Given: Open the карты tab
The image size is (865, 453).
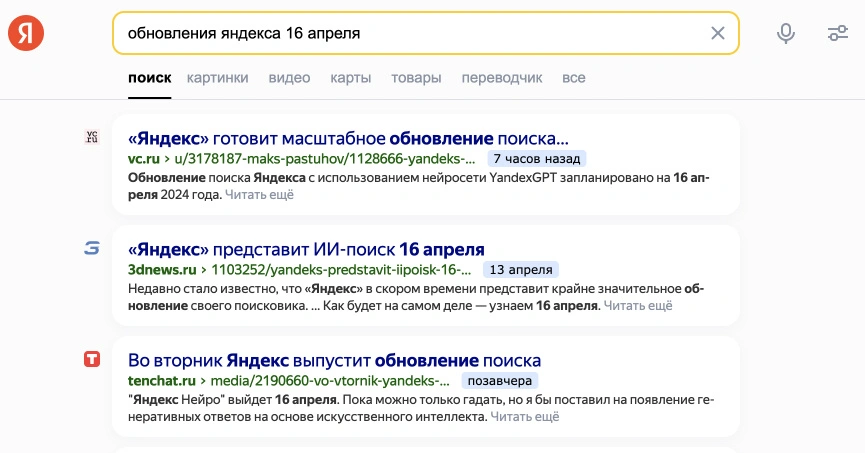Looking at the screenshot, I should click(x=350, y=78).
